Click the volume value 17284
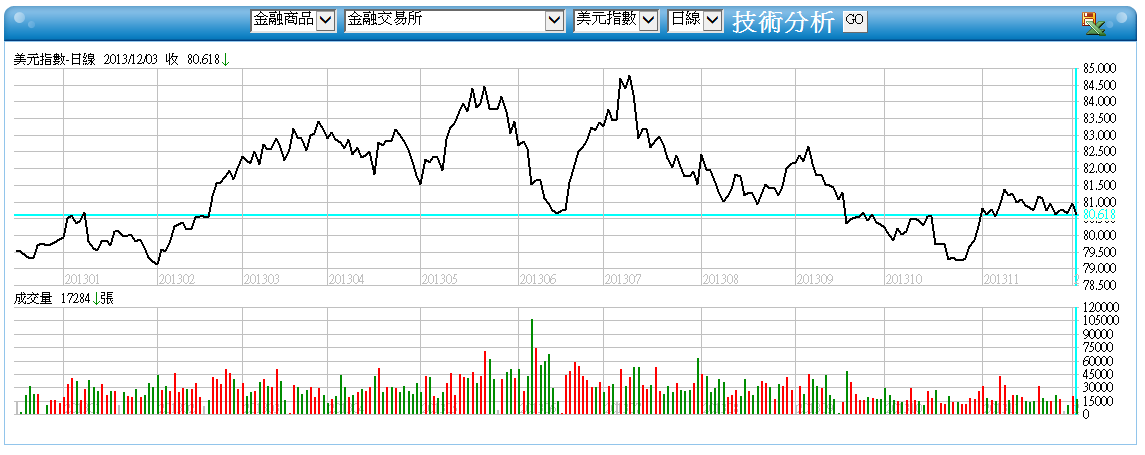The height and width of the screenshot is (455, 1145). pyautogui.click(x=74, y=297)
